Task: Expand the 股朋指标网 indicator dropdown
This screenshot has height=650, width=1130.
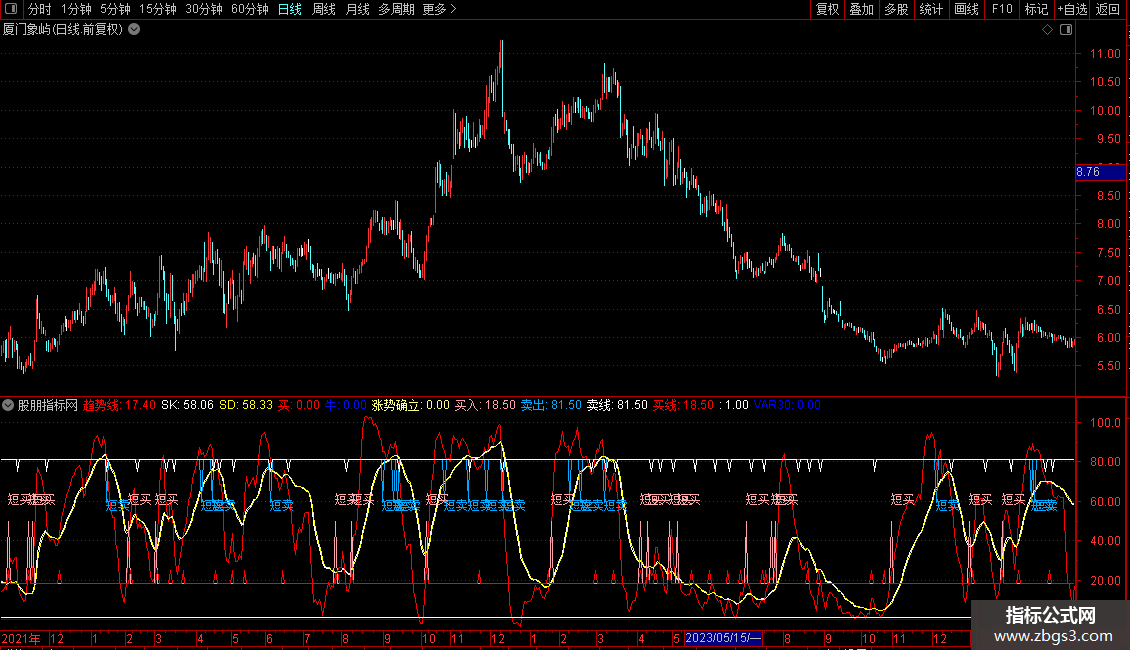Action: pyautogui.click(x=8, y=405)
